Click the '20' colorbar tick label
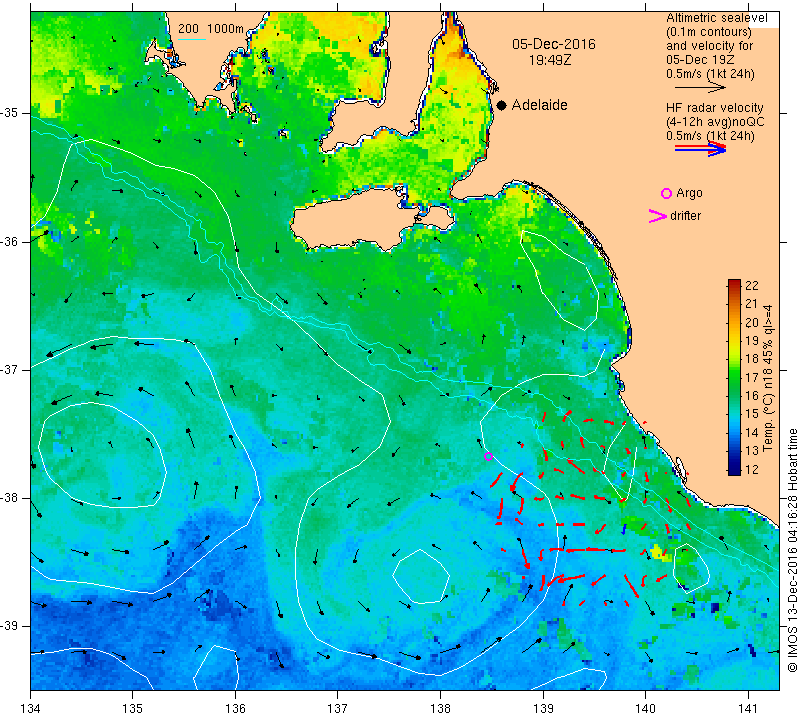The width and height of the screenshot is (800, 720). pos(752,322)
